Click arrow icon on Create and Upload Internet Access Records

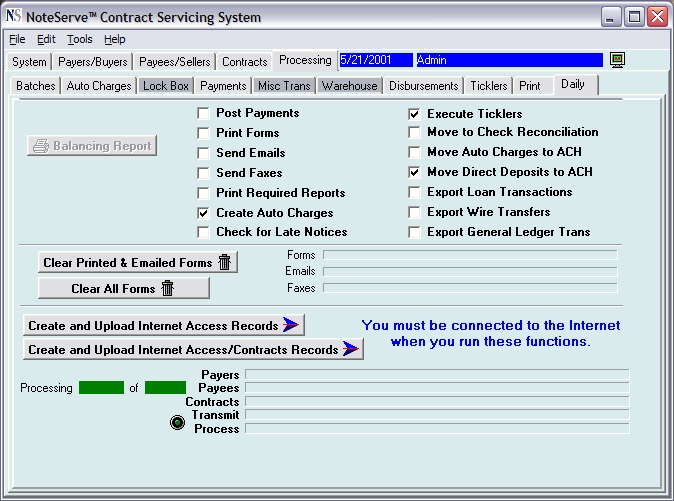[x=291, y=325]
